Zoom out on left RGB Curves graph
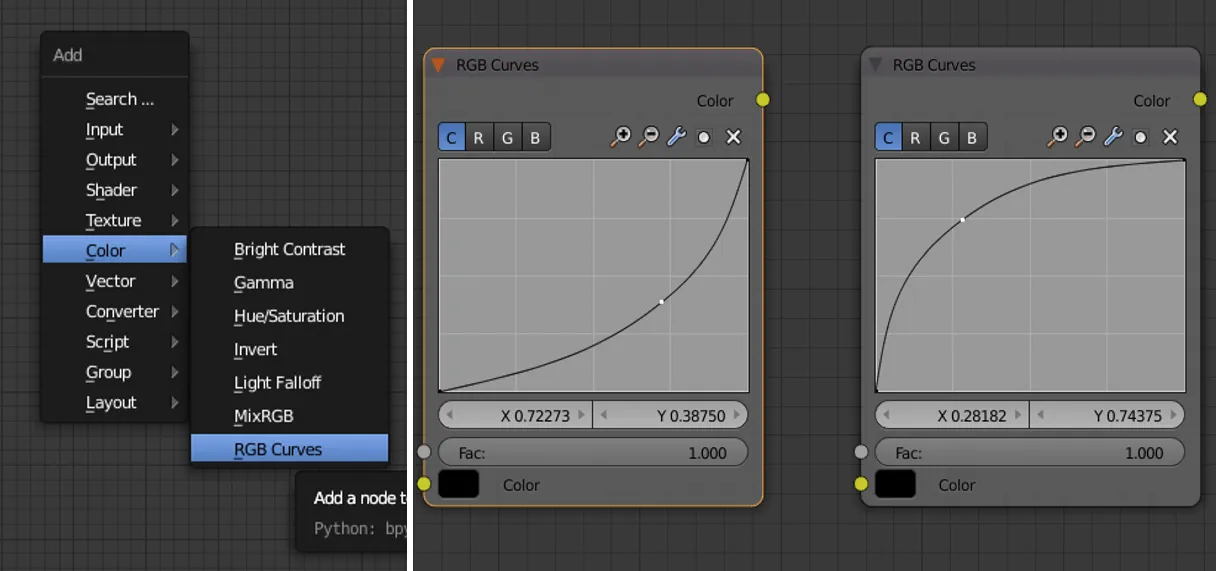Viewport: 1216px width, 571px height. tap(649, 137)
